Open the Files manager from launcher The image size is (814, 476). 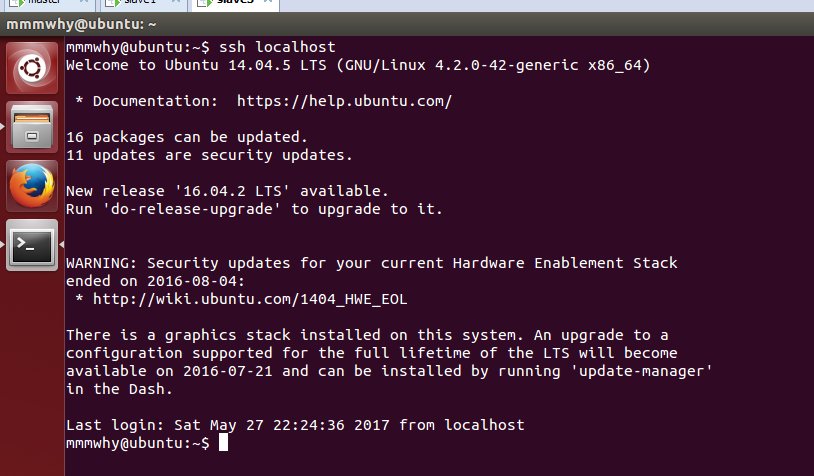point(32,127)
